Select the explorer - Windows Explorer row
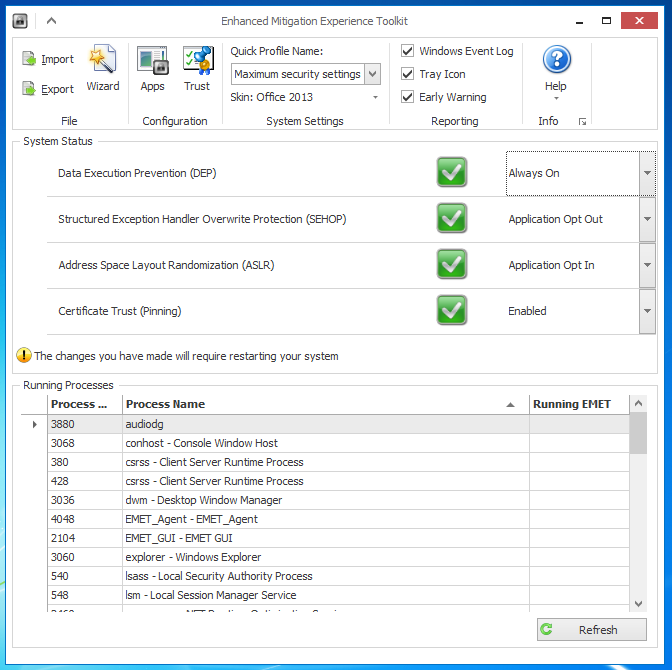Viewport: 672px width, 670px height. pyautogui.click(x=338, y=557)
